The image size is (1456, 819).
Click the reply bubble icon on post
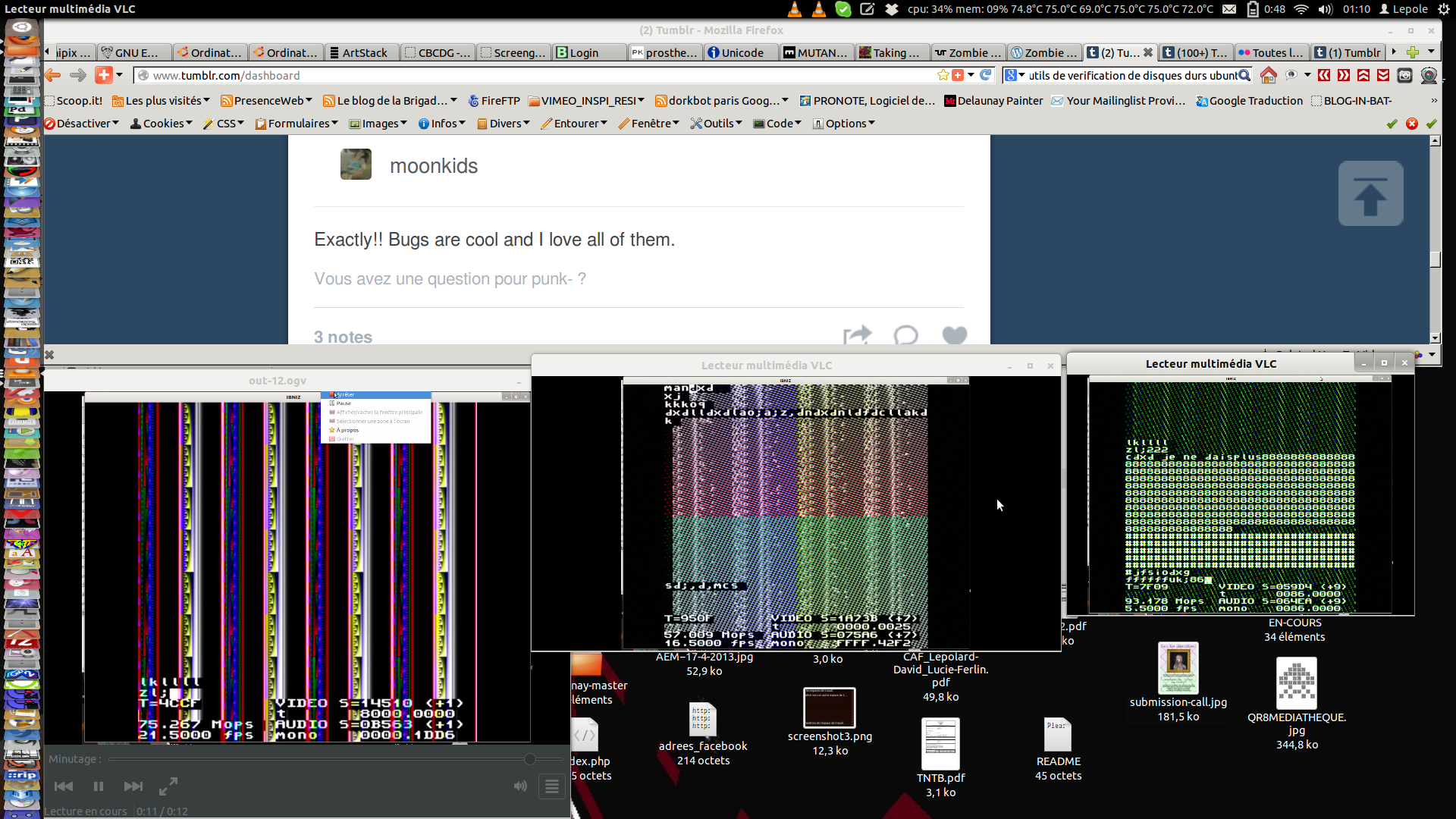click(905, 335)
